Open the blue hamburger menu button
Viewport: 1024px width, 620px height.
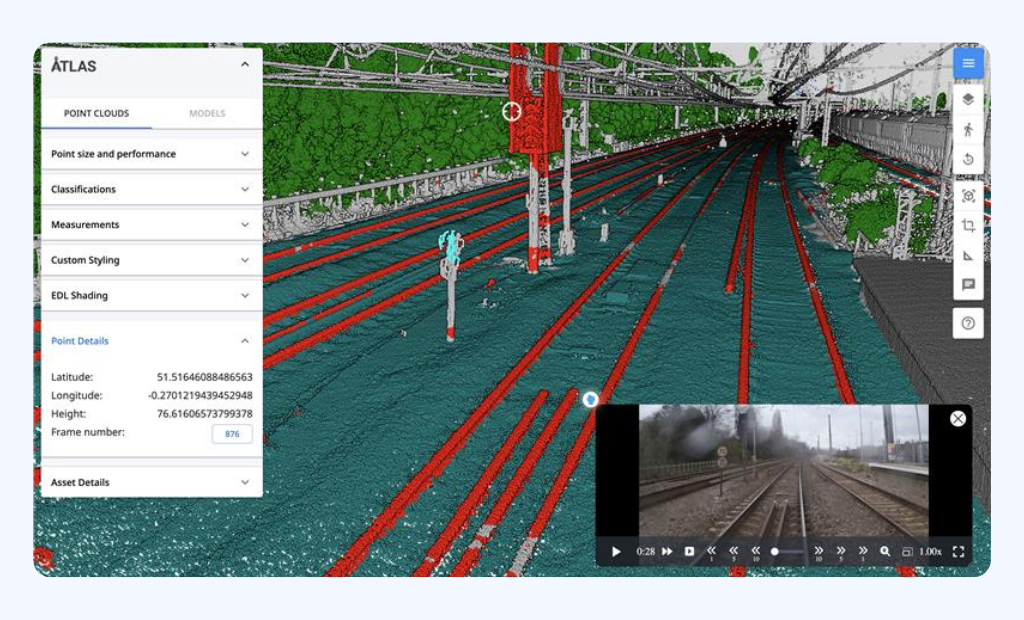(967, 64)
